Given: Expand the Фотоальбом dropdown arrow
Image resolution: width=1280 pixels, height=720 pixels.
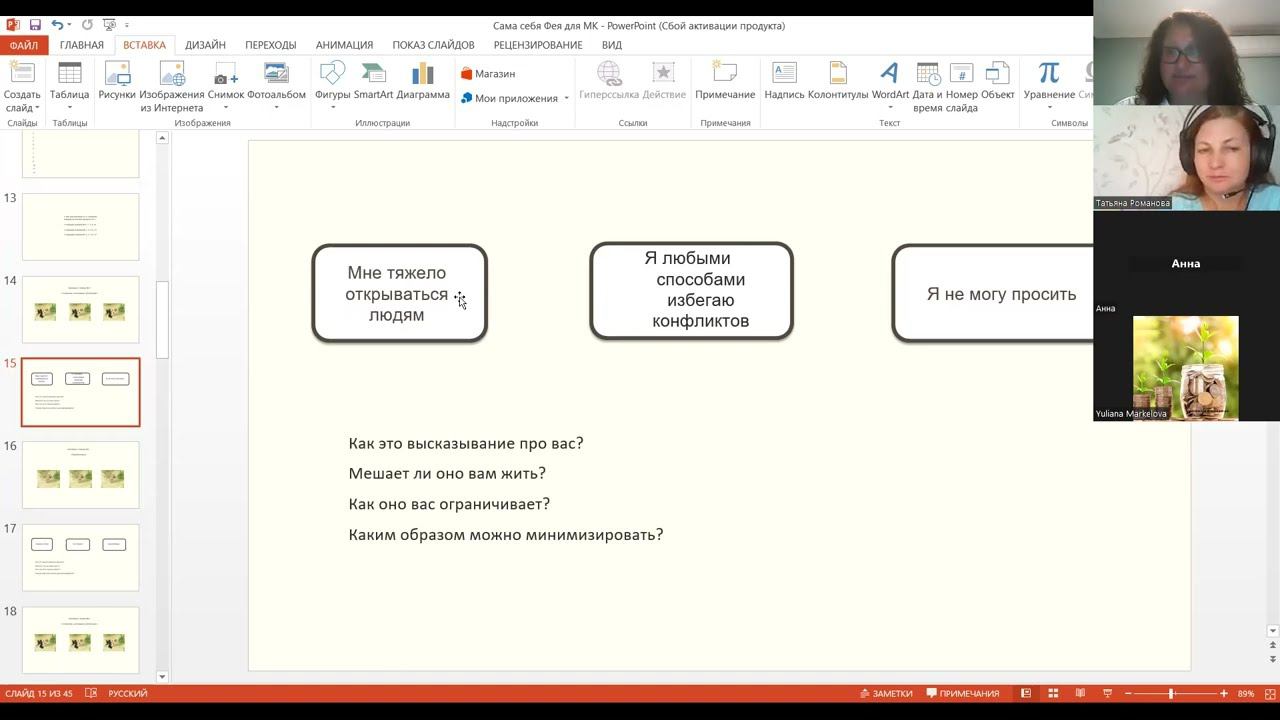Looking at the screenshot, I should (276, 108).
